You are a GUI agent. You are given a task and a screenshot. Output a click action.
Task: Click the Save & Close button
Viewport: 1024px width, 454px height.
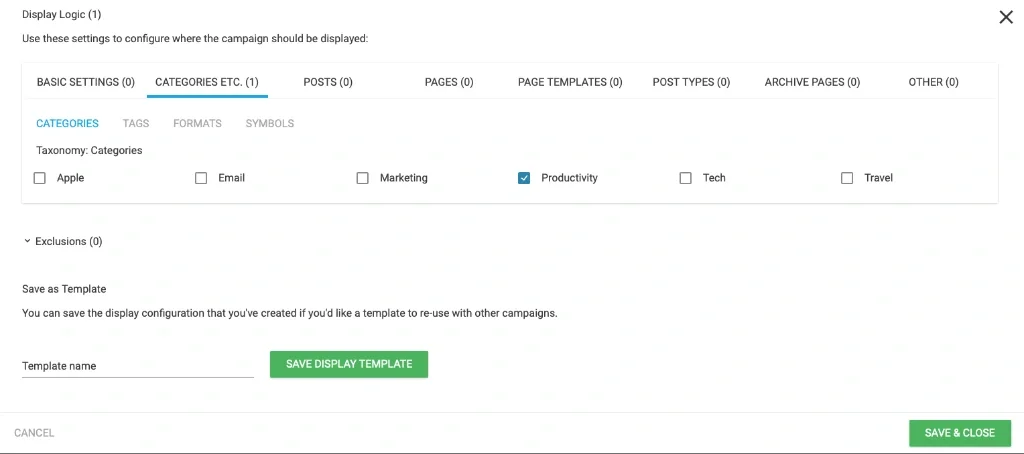tap(959, 433)
